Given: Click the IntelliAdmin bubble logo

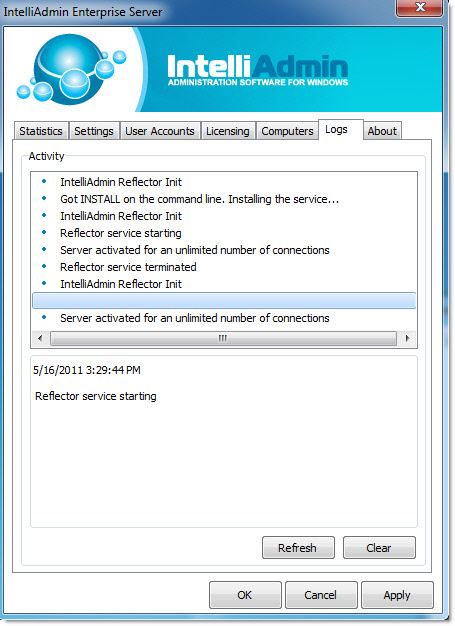Looking at the screenshot, I should (72, 70).
